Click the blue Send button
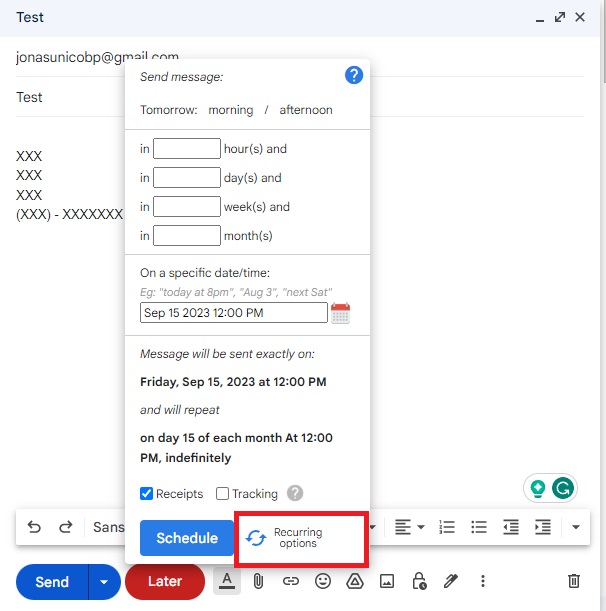This screenshot has height=611, width=606. coord(52,582)
